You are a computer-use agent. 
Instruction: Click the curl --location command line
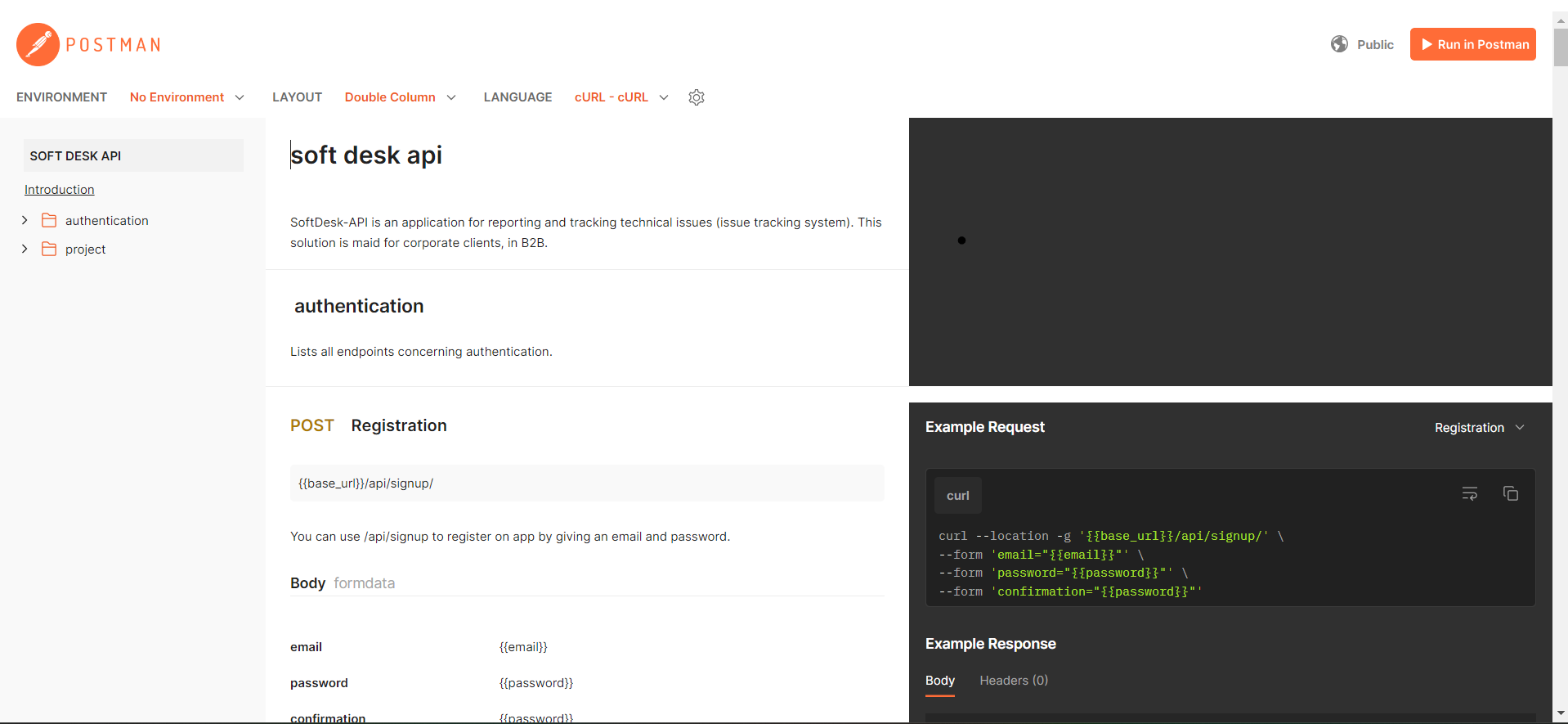[x=1111, y=536]
